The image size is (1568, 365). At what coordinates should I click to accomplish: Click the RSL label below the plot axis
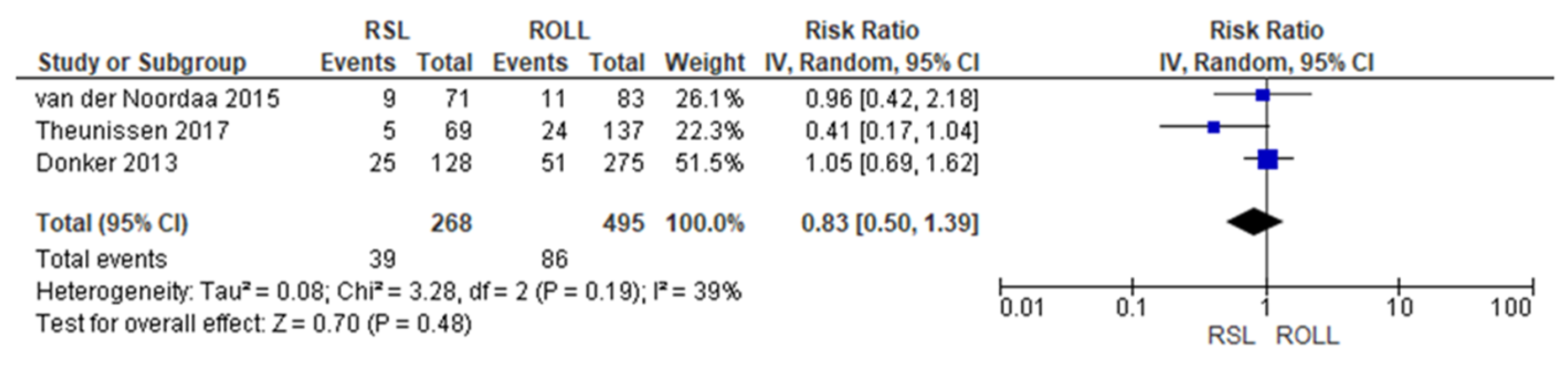1231,336
